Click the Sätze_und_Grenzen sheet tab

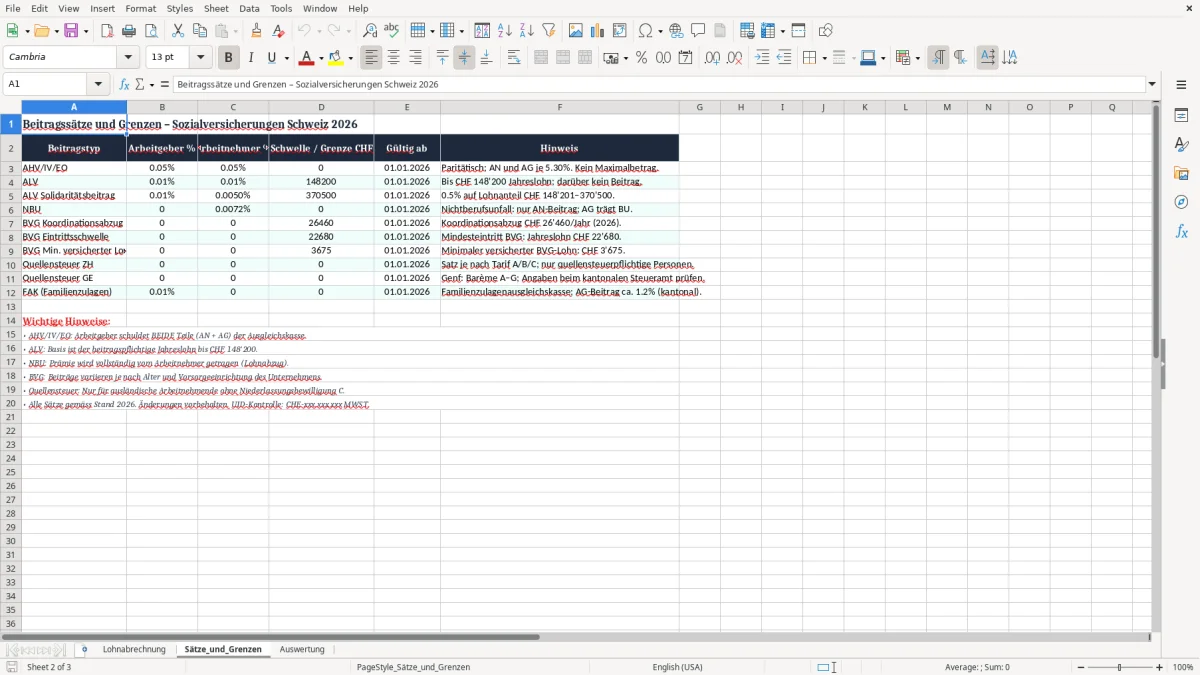pyautogui.click(x=223, y=650)
